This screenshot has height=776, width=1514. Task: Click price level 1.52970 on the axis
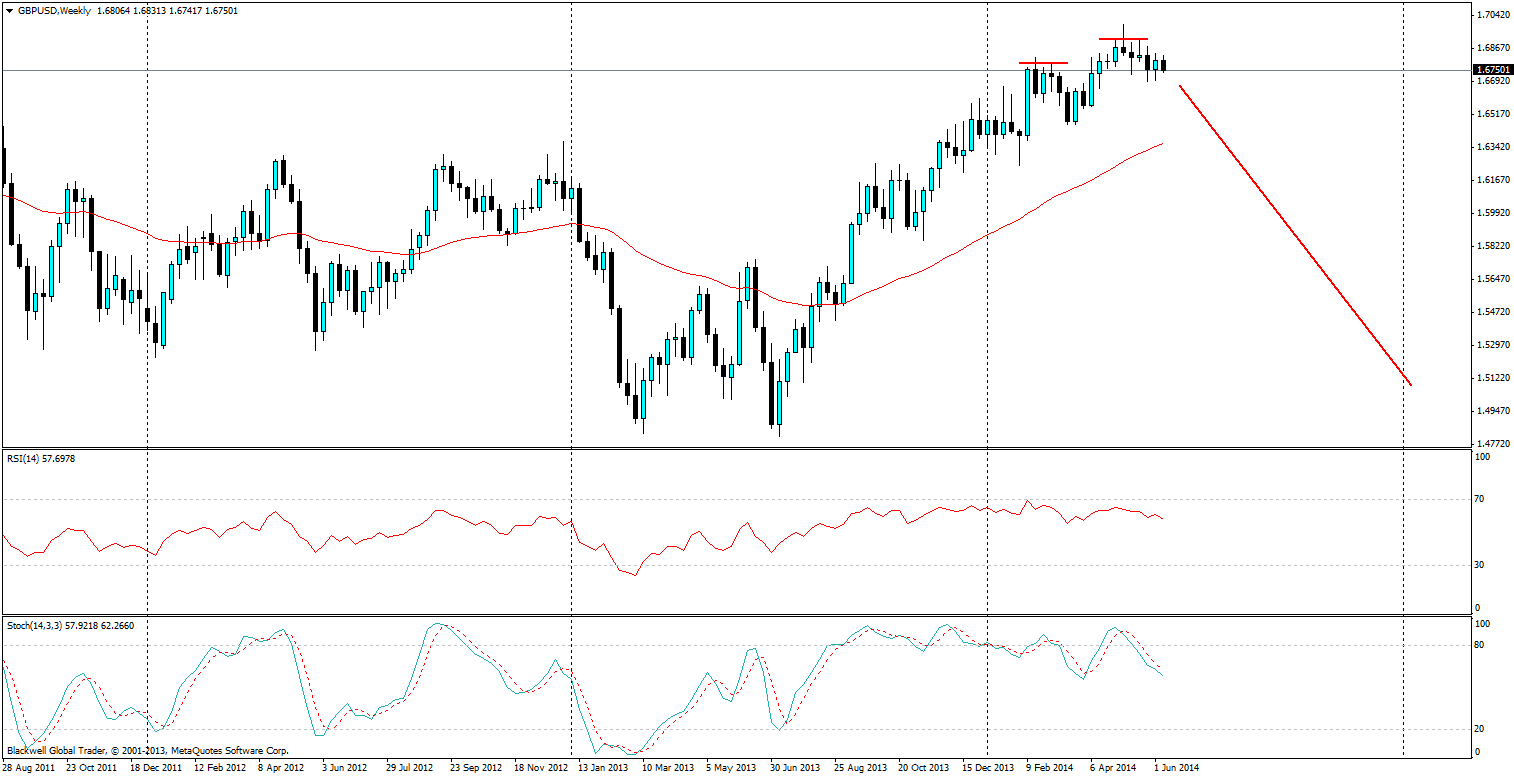1492,345
